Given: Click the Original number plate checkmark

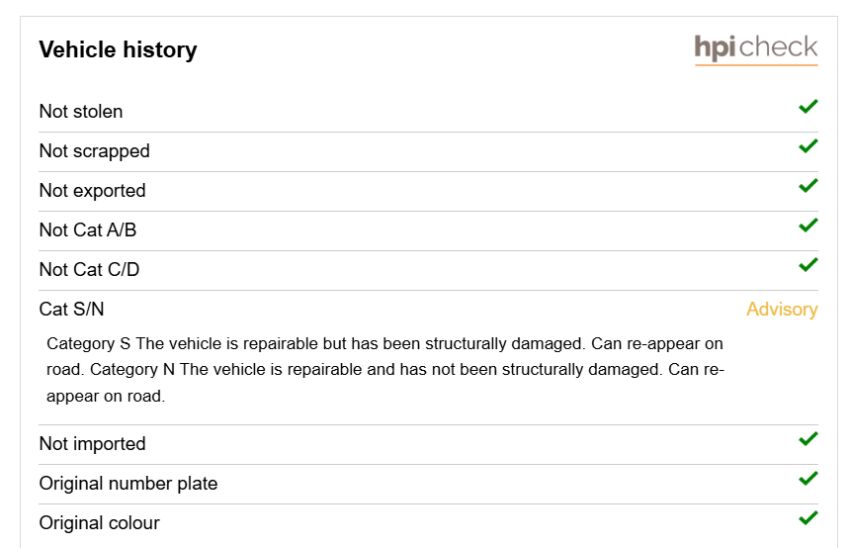Looking at the screenshot, I should coord(808,479).
